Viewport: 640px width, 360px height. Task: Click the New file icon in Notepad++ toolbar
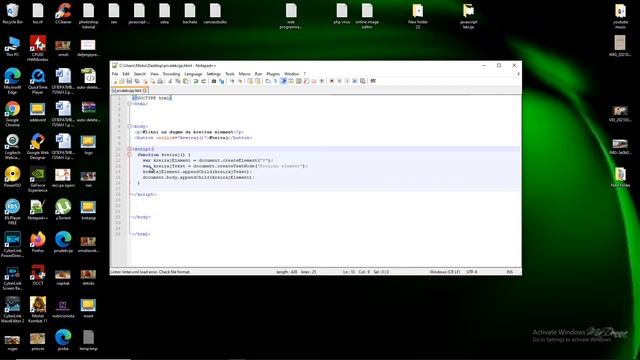pos(116,81)
